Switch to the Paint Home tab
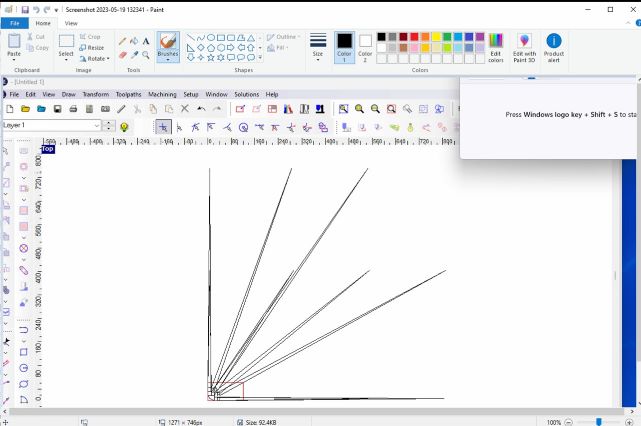The height and width of the screenshot is (426, 641). [43, 23]
